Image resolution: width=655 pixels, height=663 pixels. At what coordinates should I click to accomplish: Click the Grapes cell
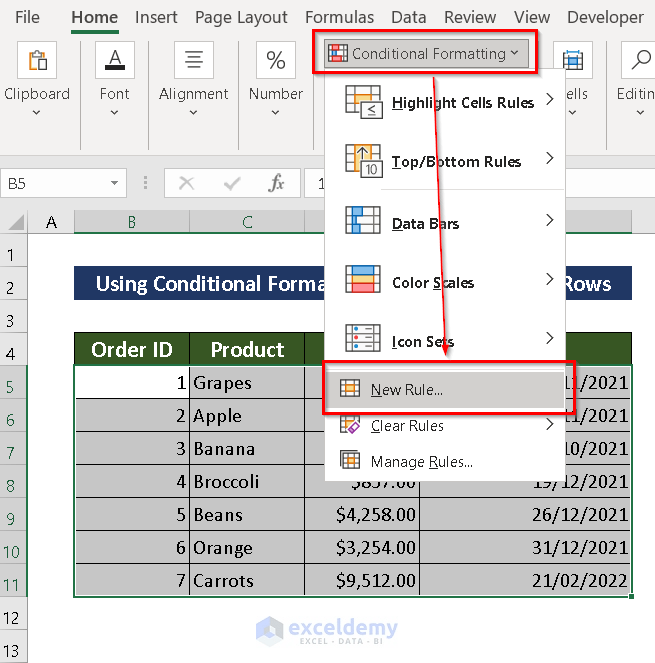[x=247, y=382]
